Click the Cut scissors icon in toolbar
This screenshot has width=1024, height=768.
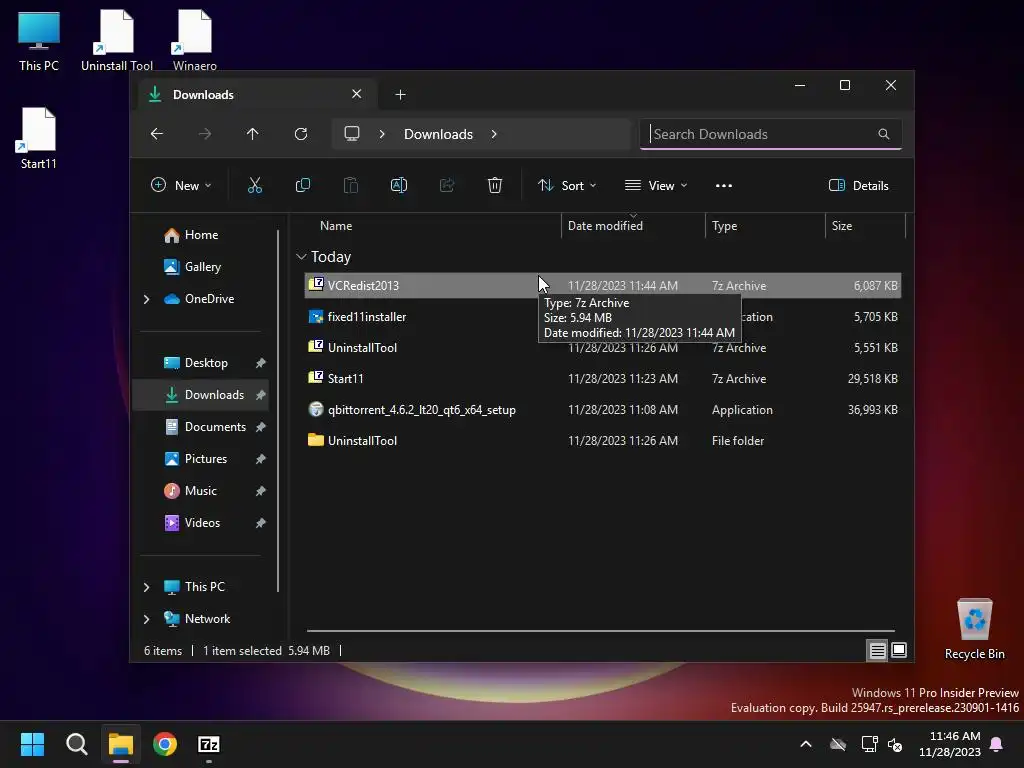coord(255,185)
